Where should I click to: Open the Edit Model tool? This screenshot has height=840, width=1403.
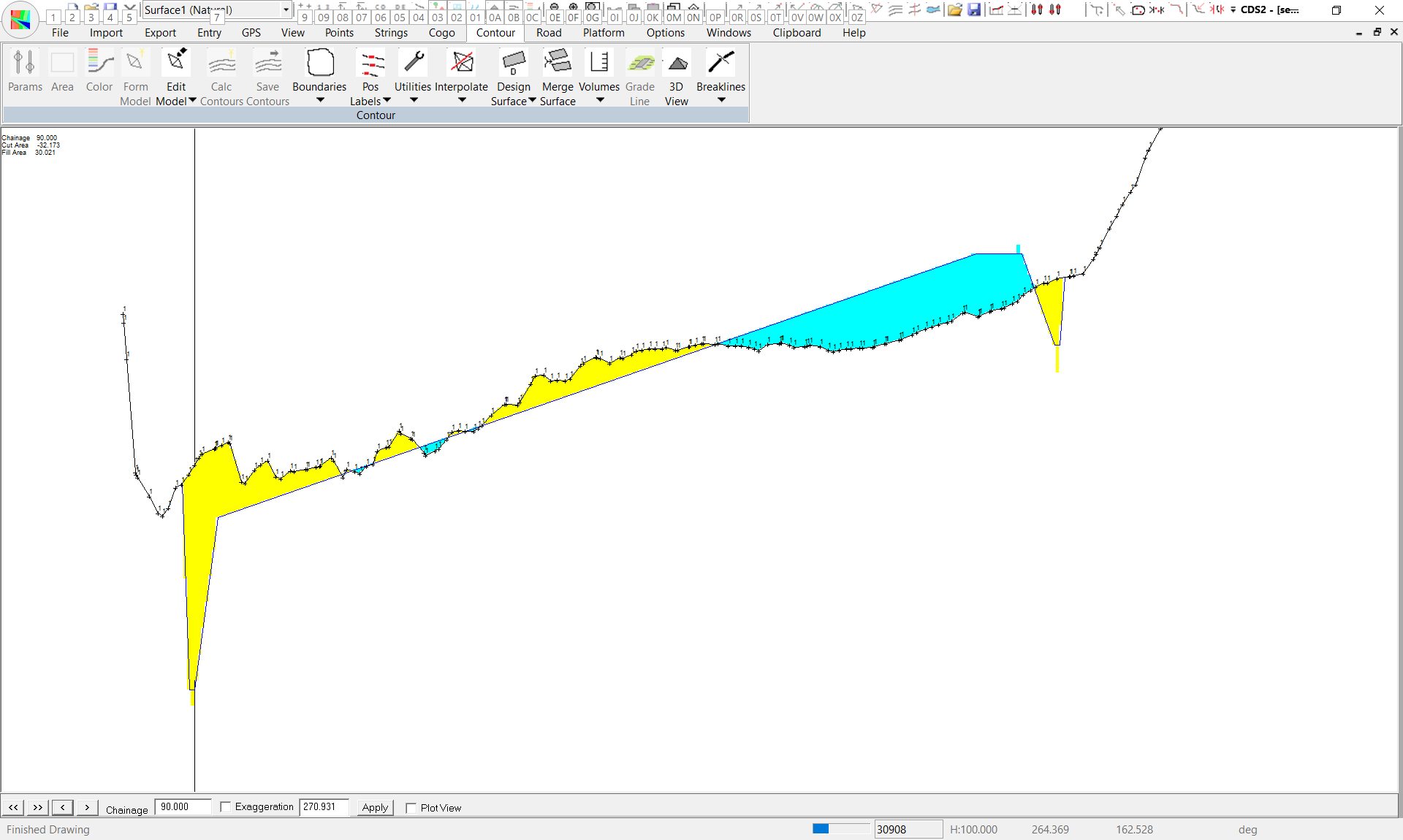pyautogui.click(x=175, y=64)
